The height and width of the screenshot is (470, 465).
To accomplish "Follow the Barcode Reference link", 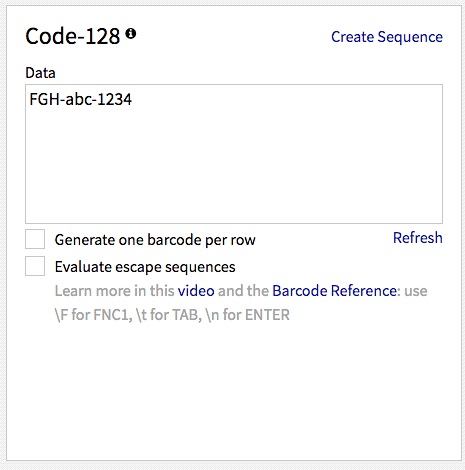I will click(x=334, y=291).
